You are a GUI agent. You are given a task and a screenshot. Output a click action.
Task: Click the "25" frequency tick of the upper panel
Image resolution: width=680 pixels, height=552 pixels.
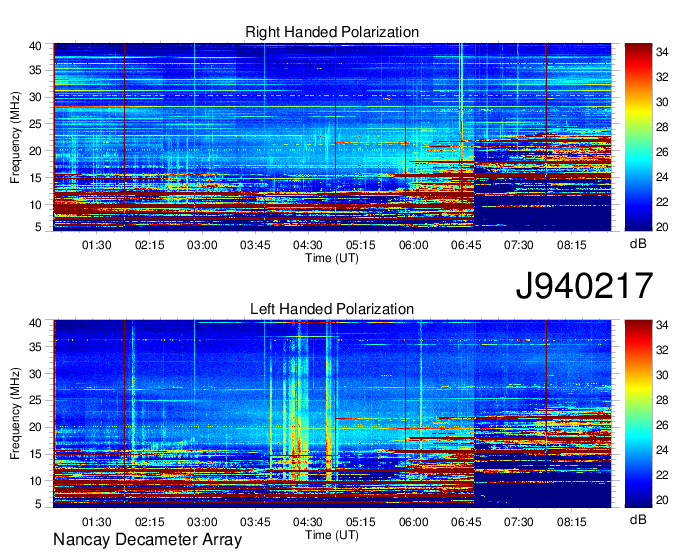click(x=35, y=124)
